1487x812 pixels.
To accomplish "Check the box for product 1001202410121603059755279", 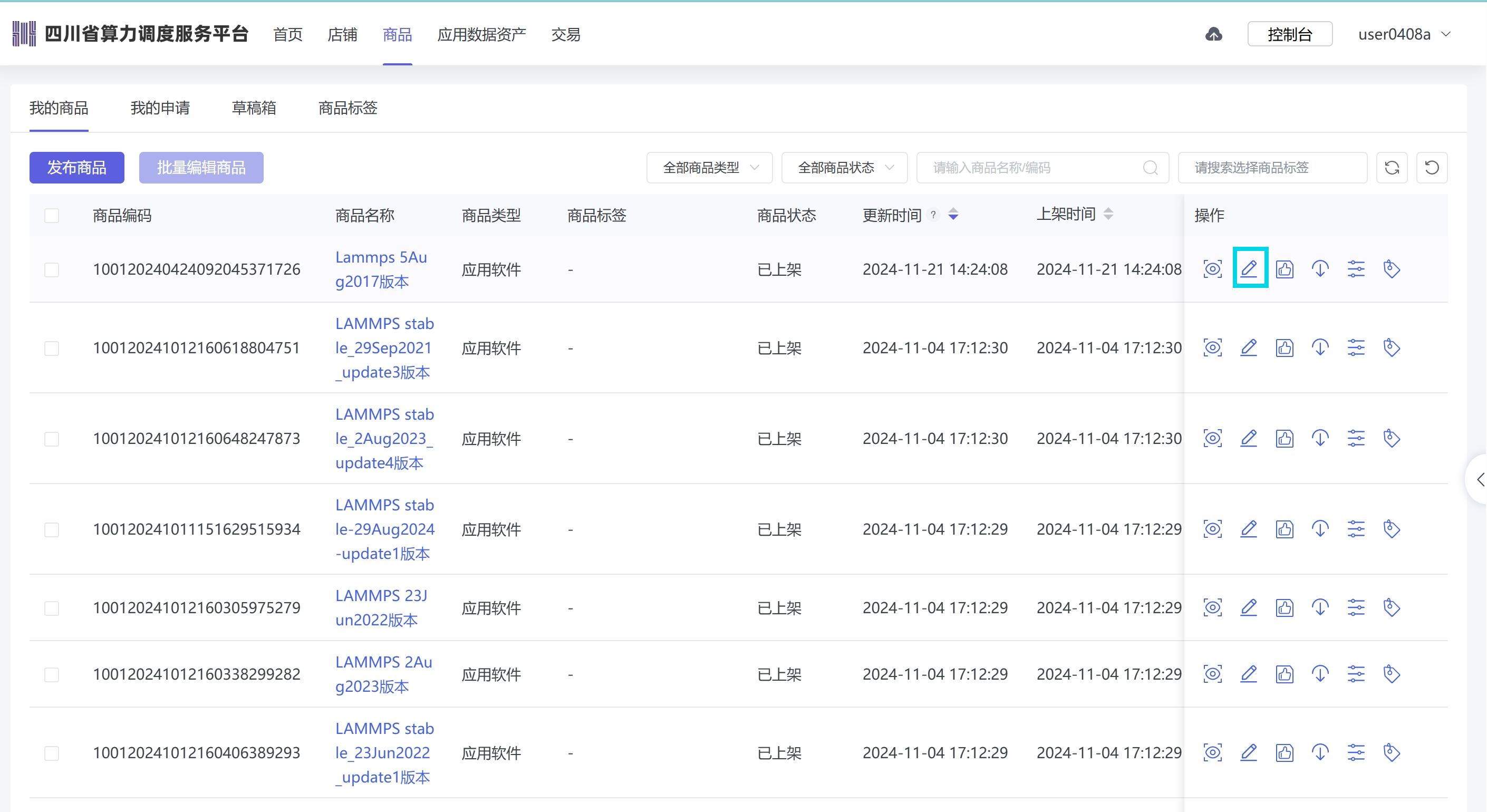I will (52, 608).
